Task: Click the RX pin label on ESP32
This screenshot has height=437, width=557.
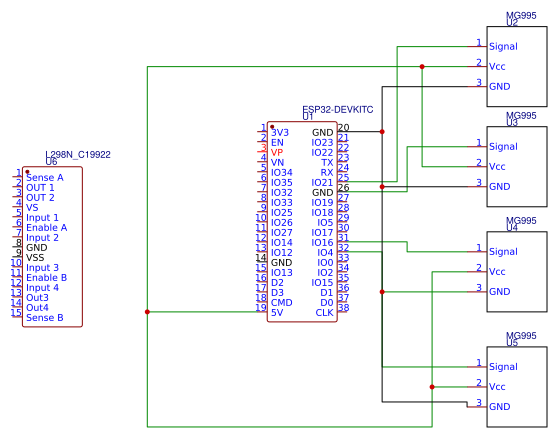Action: click(x=327, y=173)
